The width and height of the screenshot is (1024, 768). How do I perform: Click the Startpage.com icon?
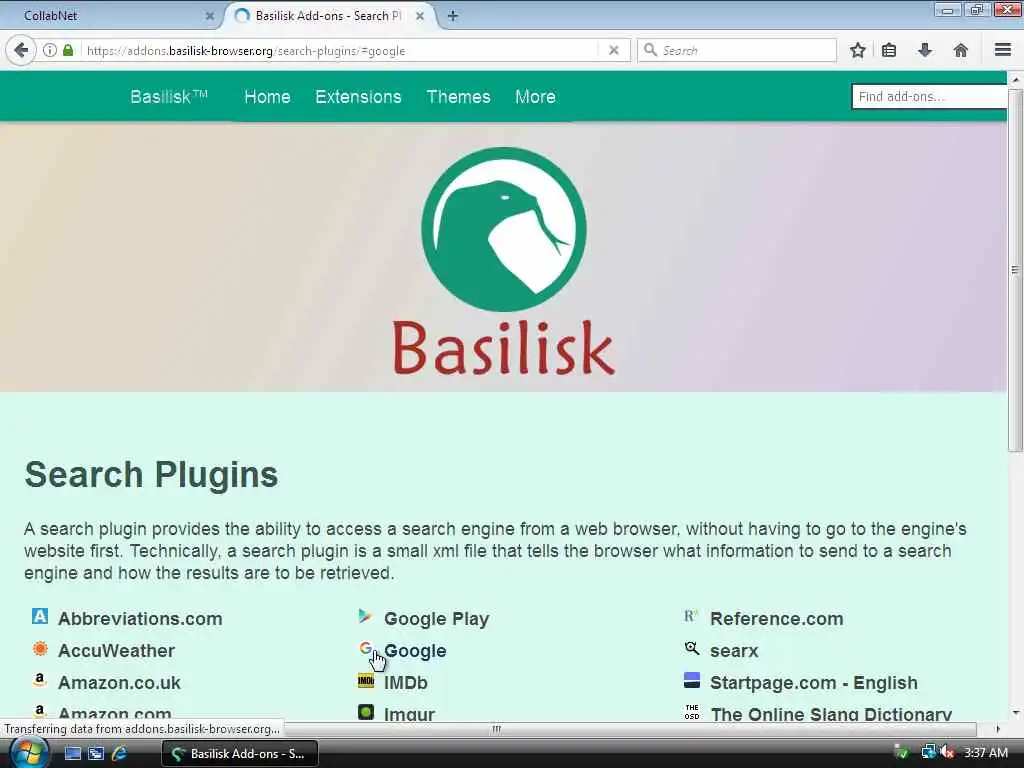(692, 680)
